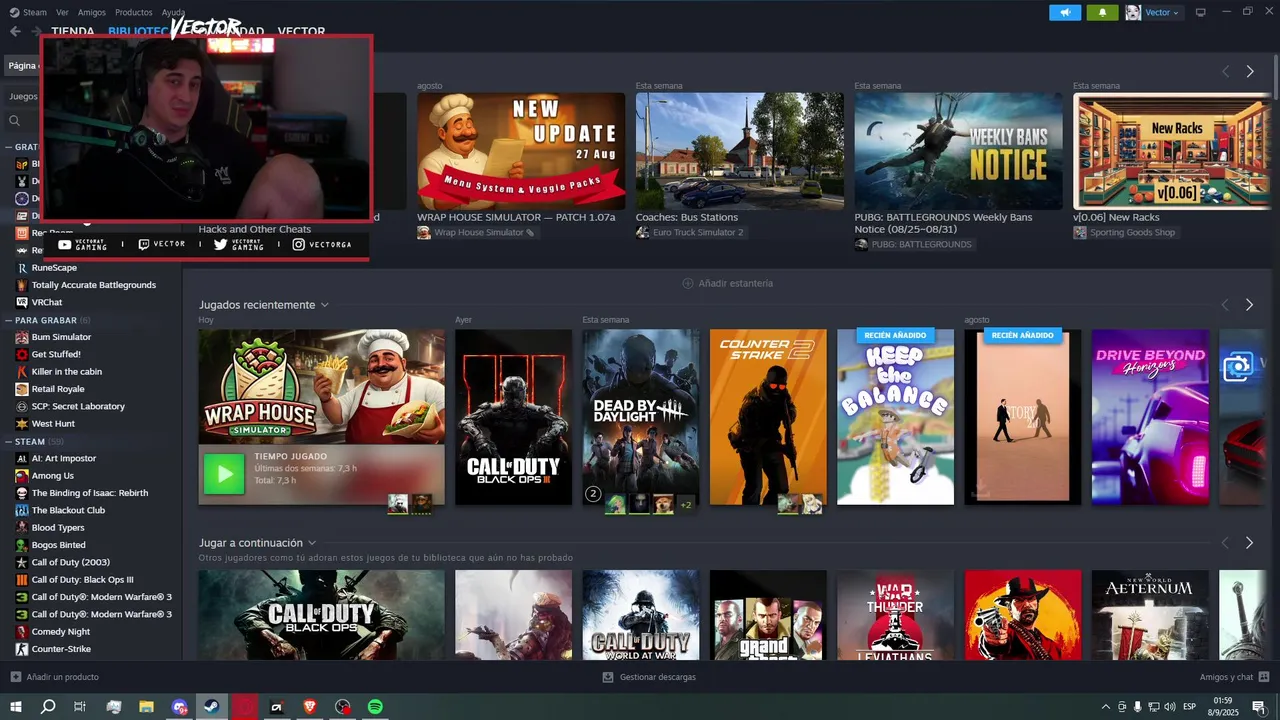Screen dimensions: 1280x720
Task: Click the plus icon next to Añadir un producto
Action: tap(15, 677)
